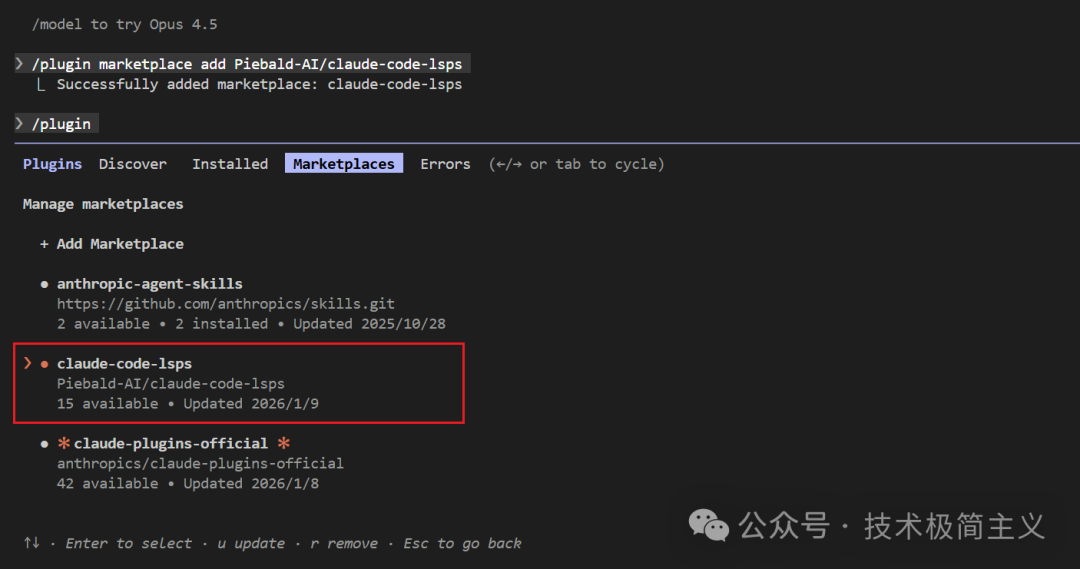Switch to the Discover tab
Image resolution: width=1080 pixels, height=569 pixels.
coord(132,164)
